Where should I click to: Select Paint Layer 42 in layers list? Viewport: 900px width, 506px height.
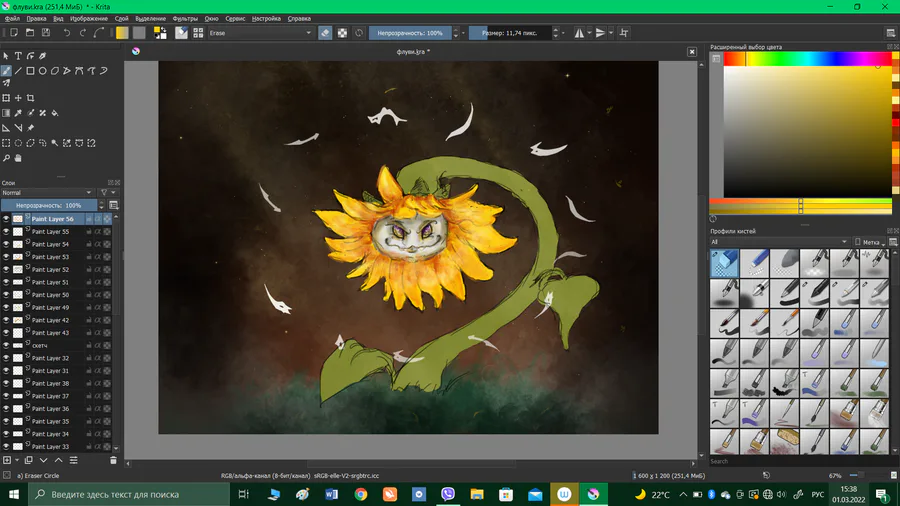click(51, 320)
